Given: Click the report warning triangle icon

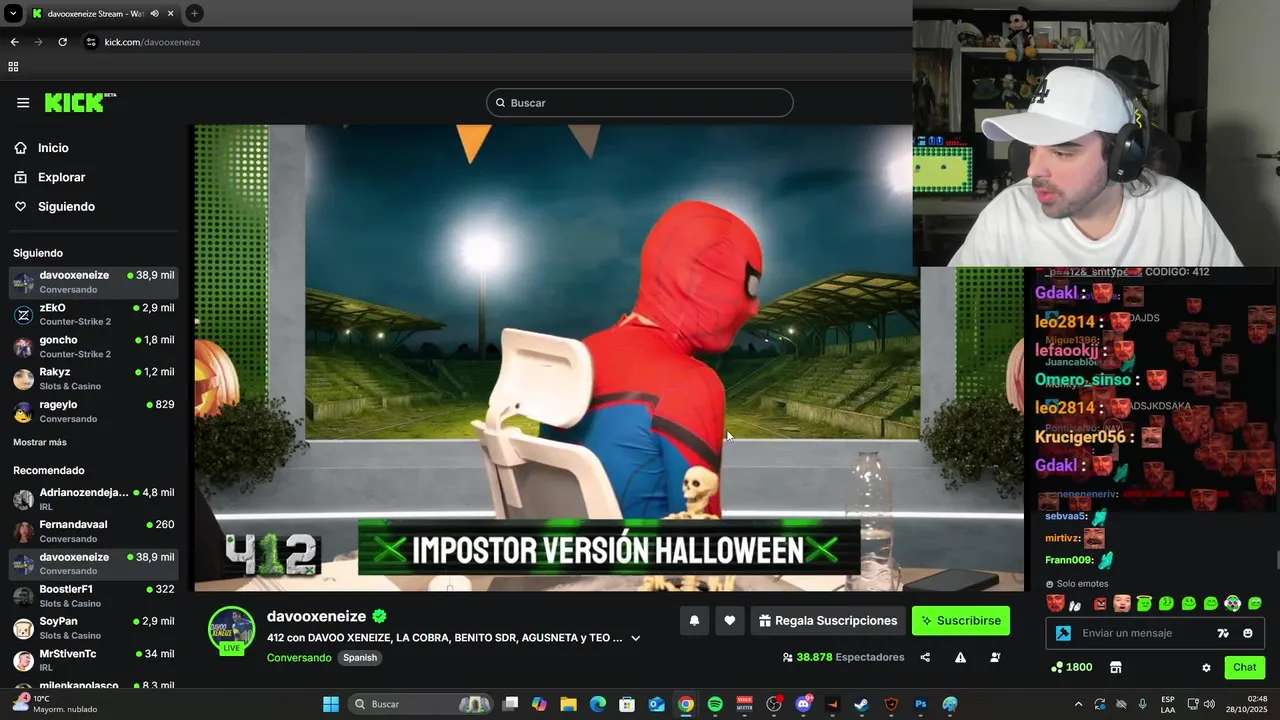Looking at the screenshot, I should (960, 657).
